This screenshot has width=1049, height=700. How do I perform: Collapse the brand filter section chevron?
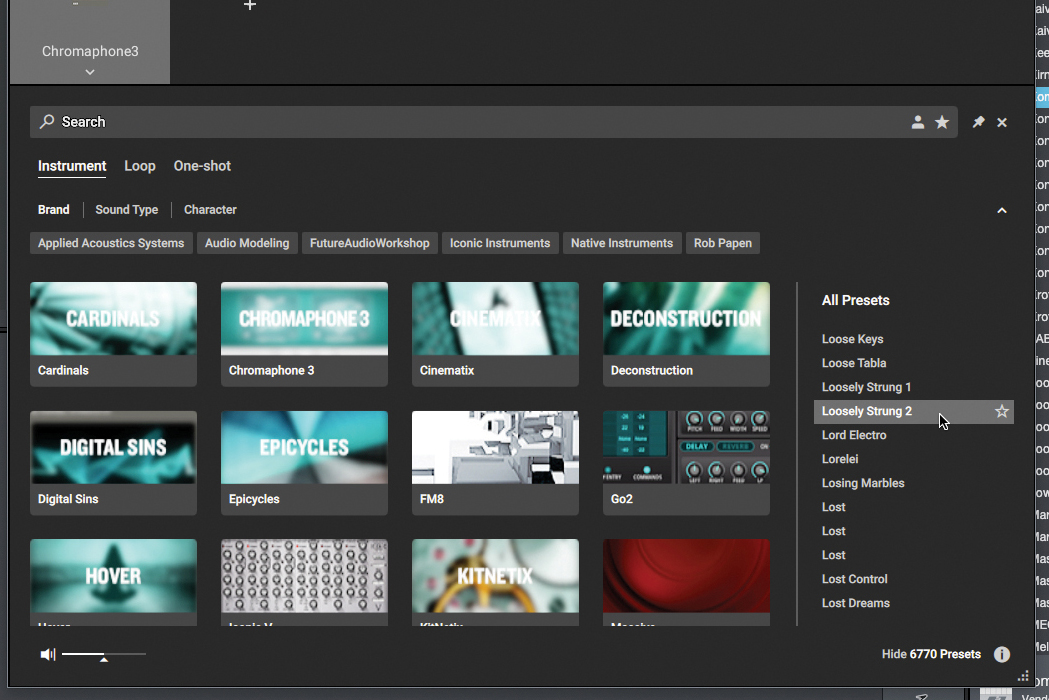(x=1002, y=210)
